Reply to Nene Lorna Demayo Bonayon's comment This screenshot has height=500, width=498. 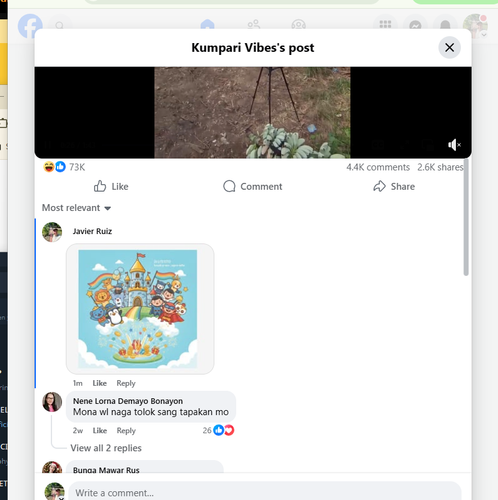point(126,431)
